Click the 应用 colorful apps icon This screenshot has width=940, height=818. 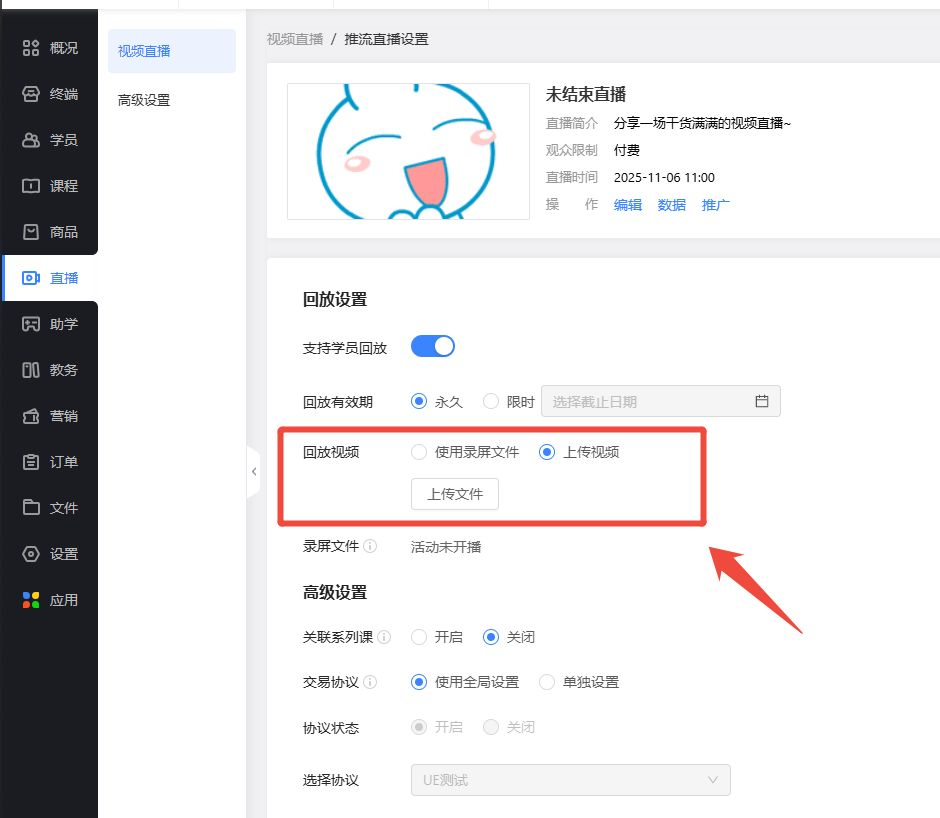(x=31, y=600)
